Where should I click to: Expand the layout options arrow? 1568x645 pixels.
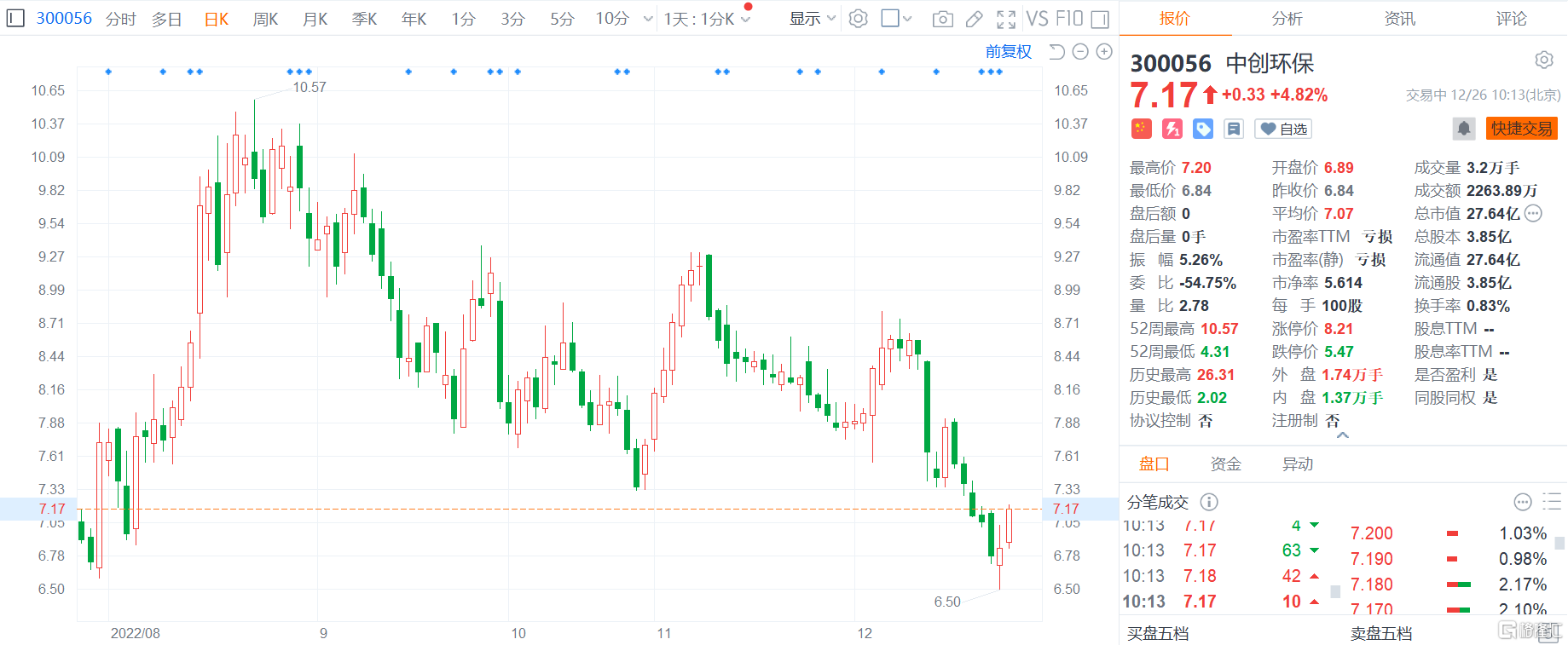907,19
